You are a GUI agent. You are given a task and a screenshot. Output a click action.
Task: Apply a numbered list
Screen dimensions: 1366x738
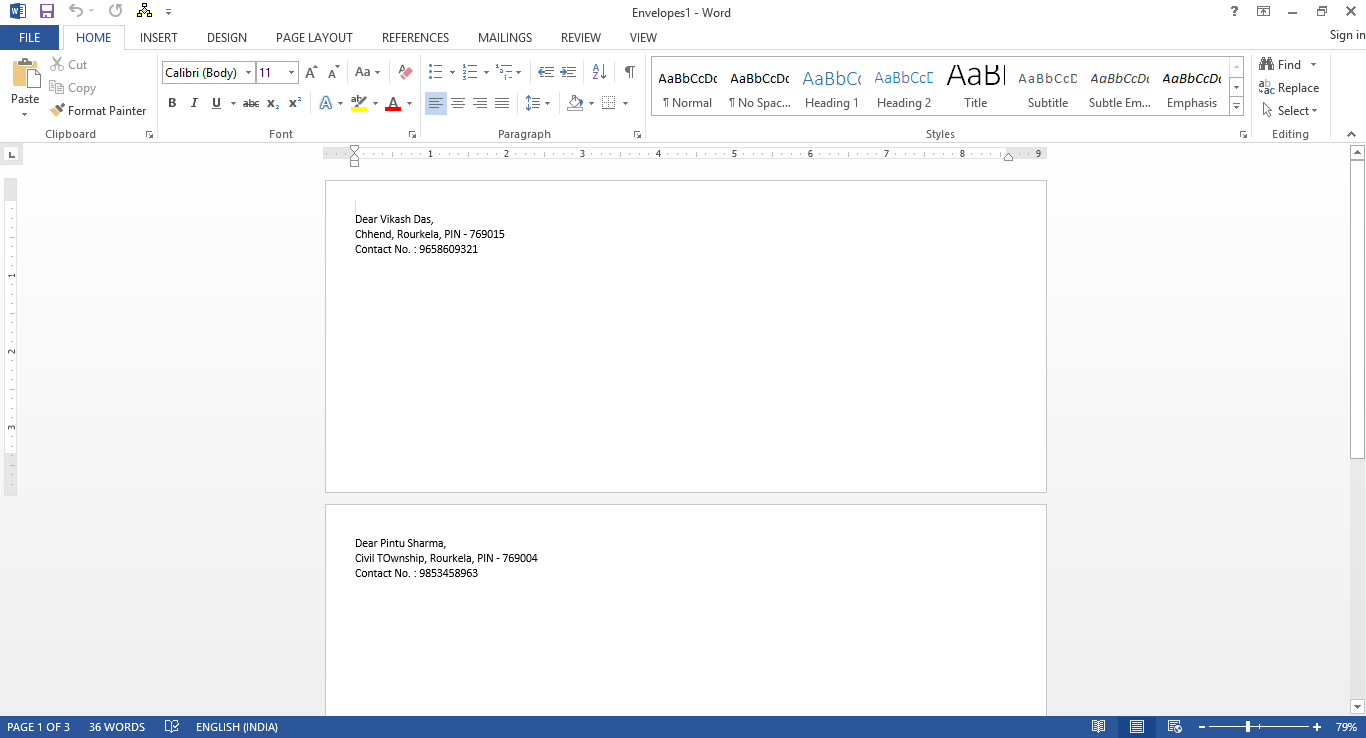point(470,73)
